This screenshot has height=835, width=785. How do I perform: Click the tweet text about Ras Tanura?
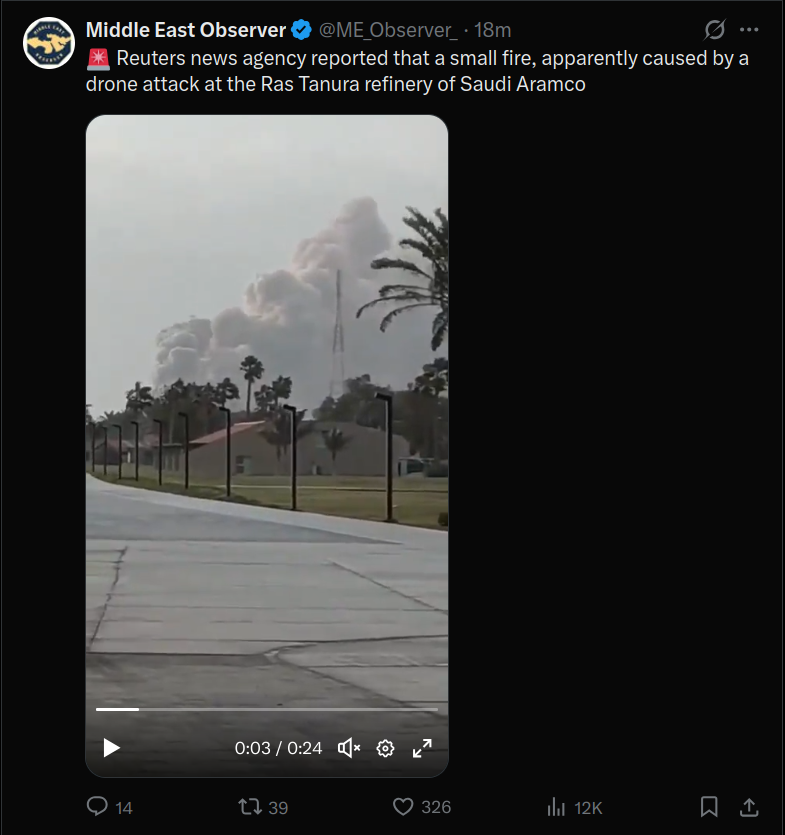(417, 71)
